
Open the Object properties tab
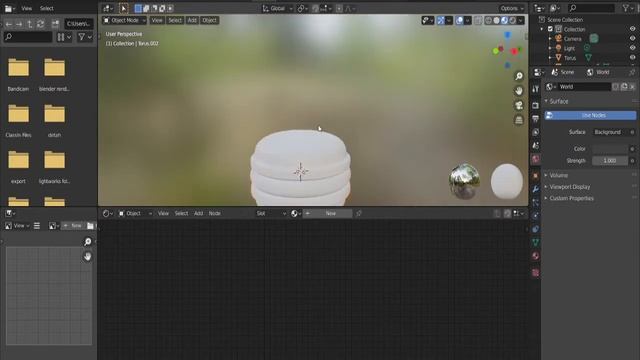(x=536, y=176)
